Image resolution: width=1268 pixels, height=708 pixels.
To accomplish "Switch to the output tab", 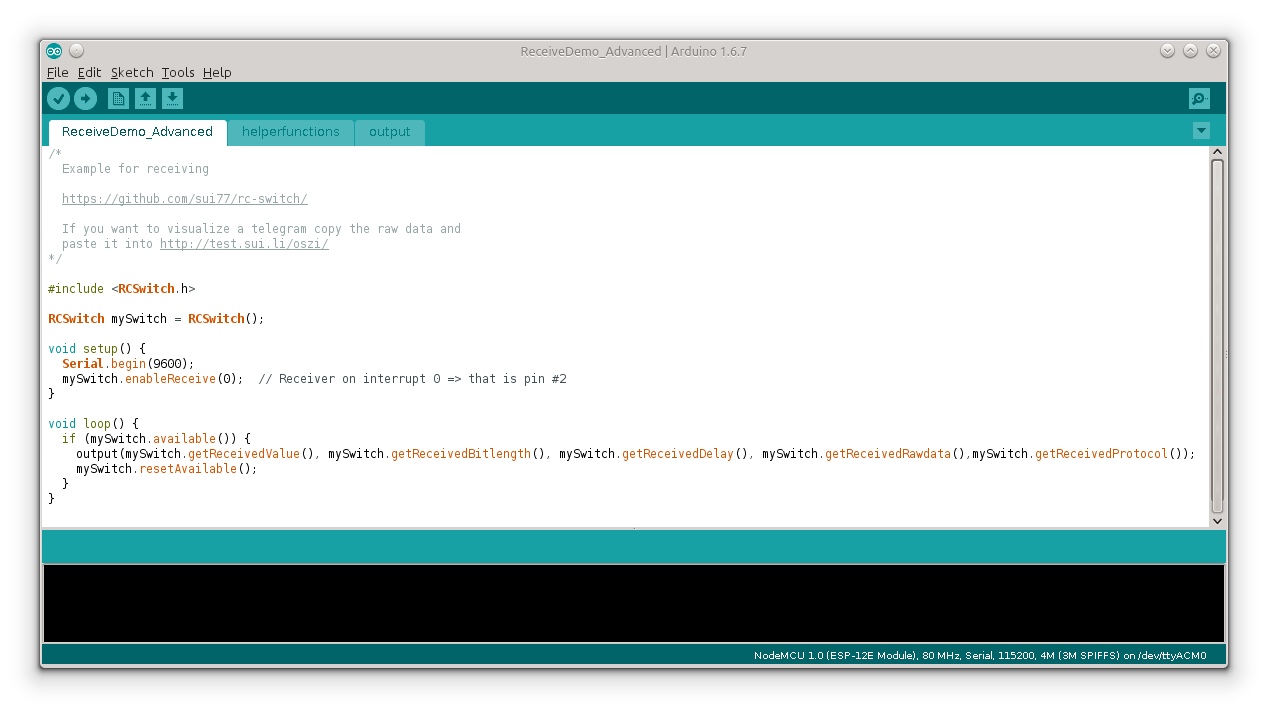I will click(389, 132).
